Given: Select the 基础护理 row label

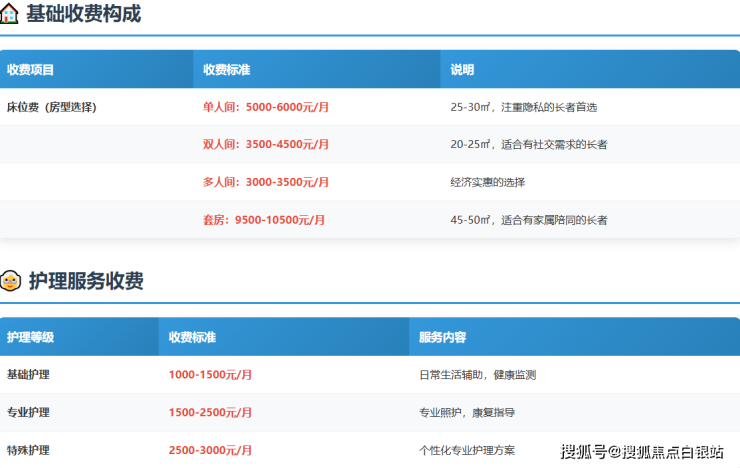Looking at the screenshot, I should [x=28, y=375].
